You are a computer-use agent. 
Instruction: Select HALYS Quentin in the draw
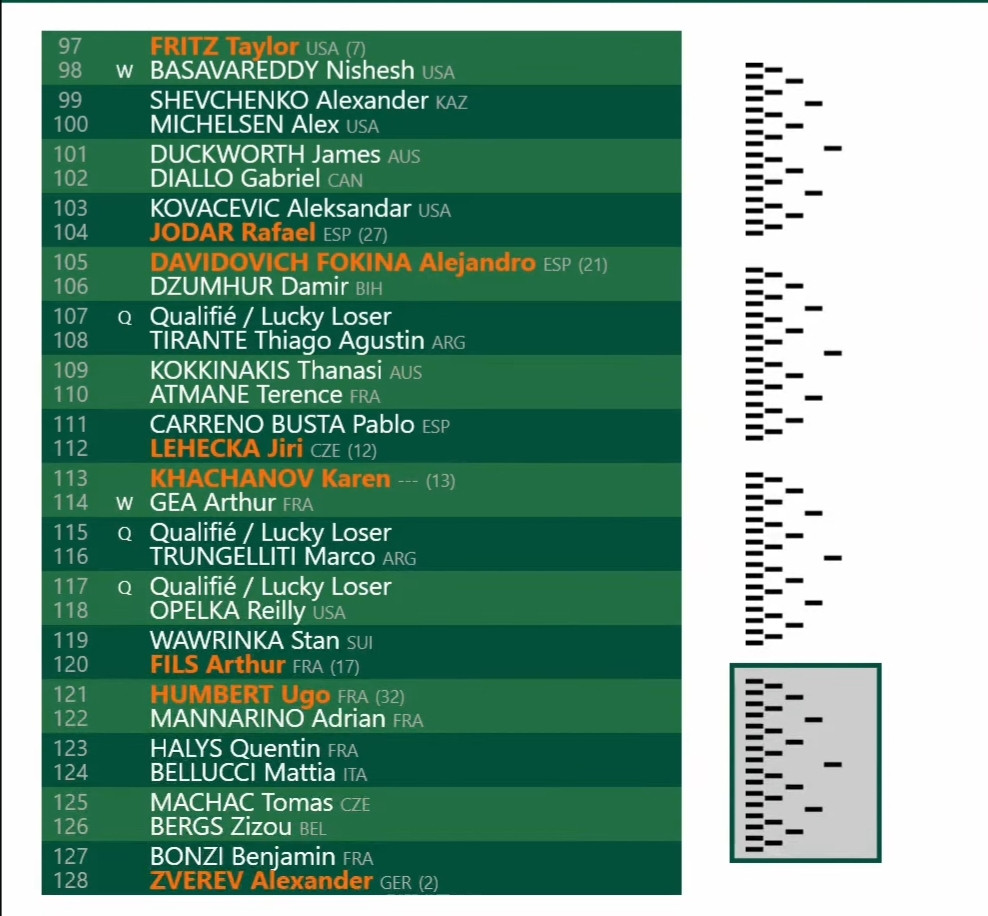coord(235,749)
